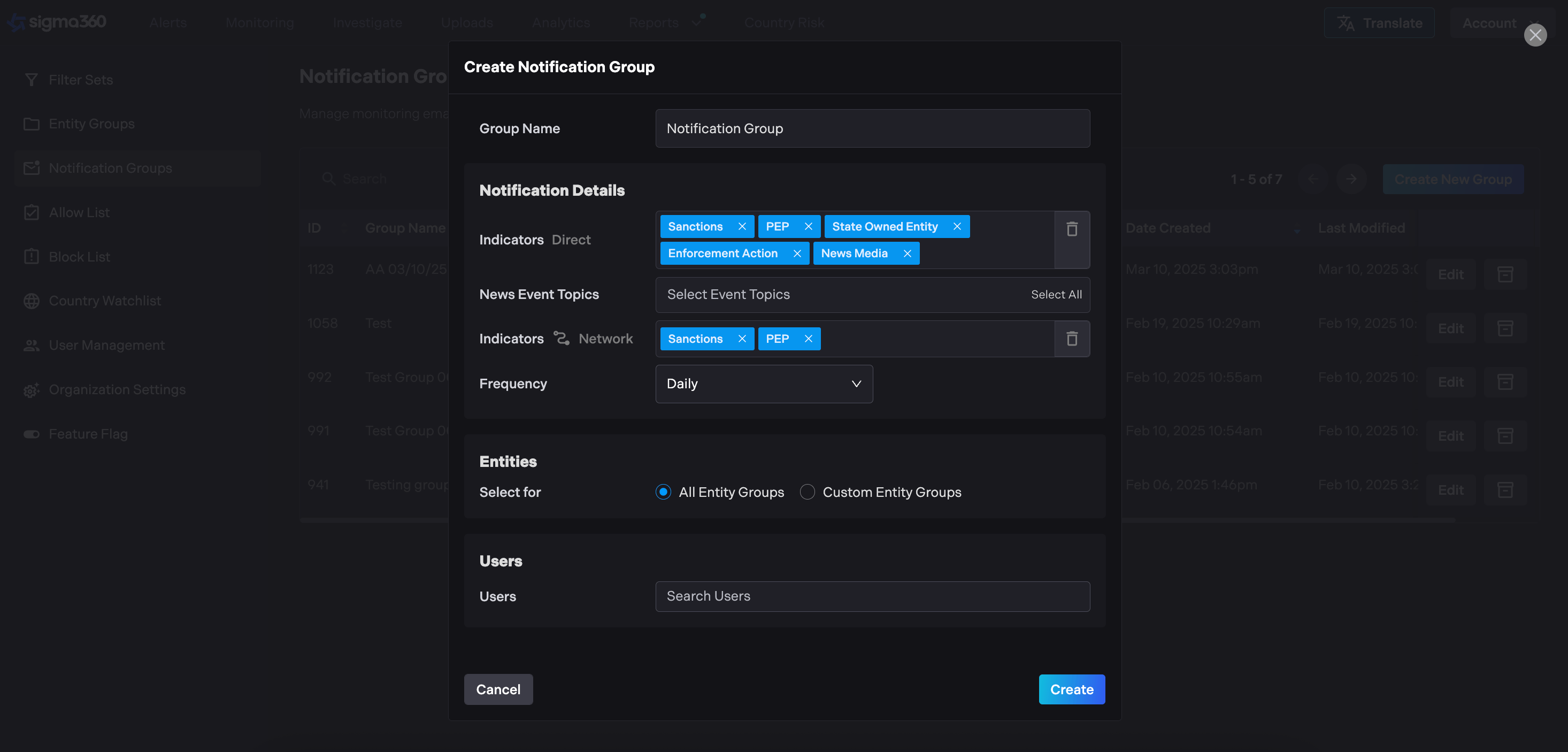Remove the Enforcement Action tag
This screenshot has height=752, width=1568.
tap(797, 254)
